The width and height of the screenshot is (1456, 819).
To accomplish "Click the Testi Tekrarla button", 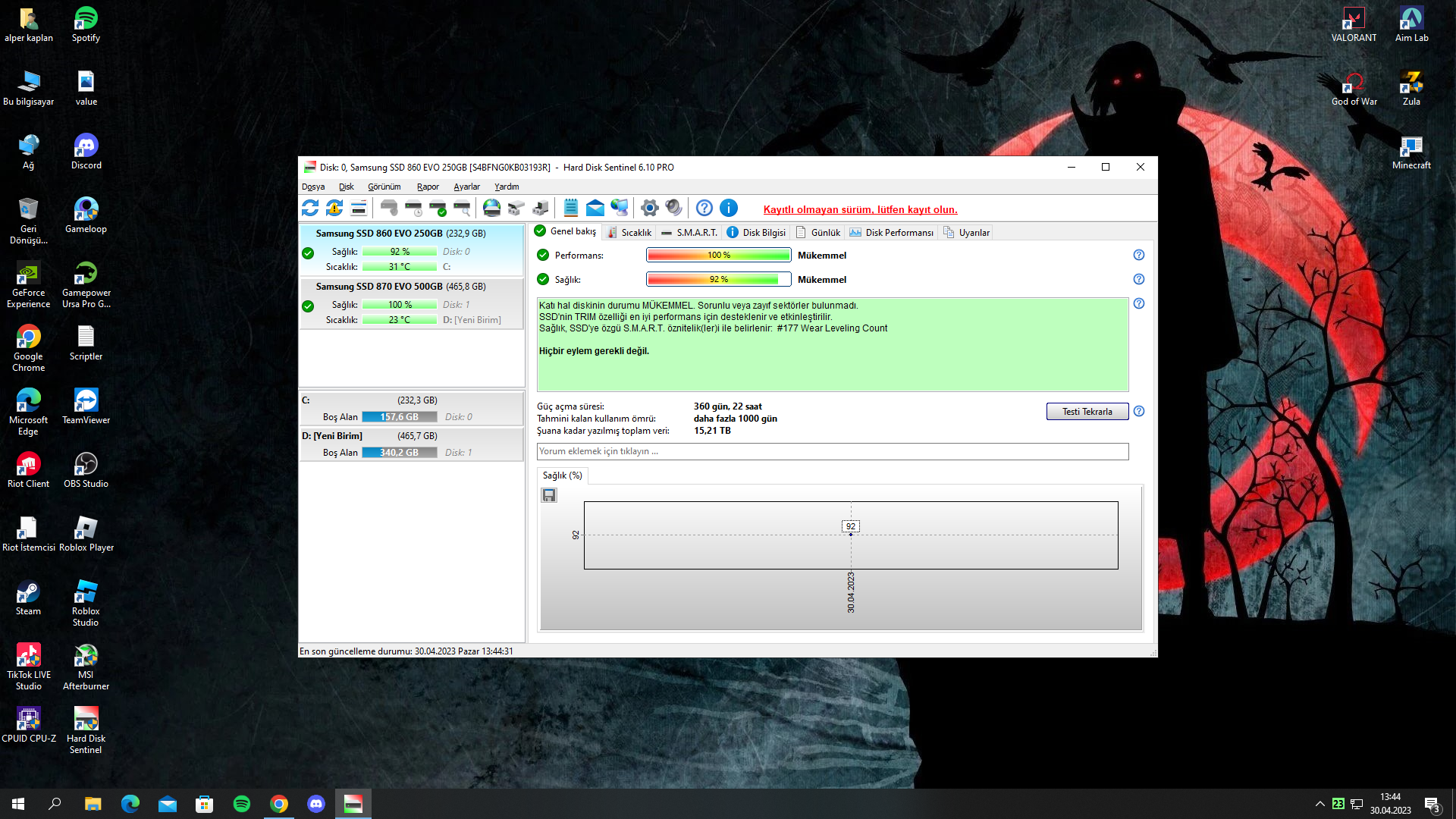I will click(x=1087, y=412).
